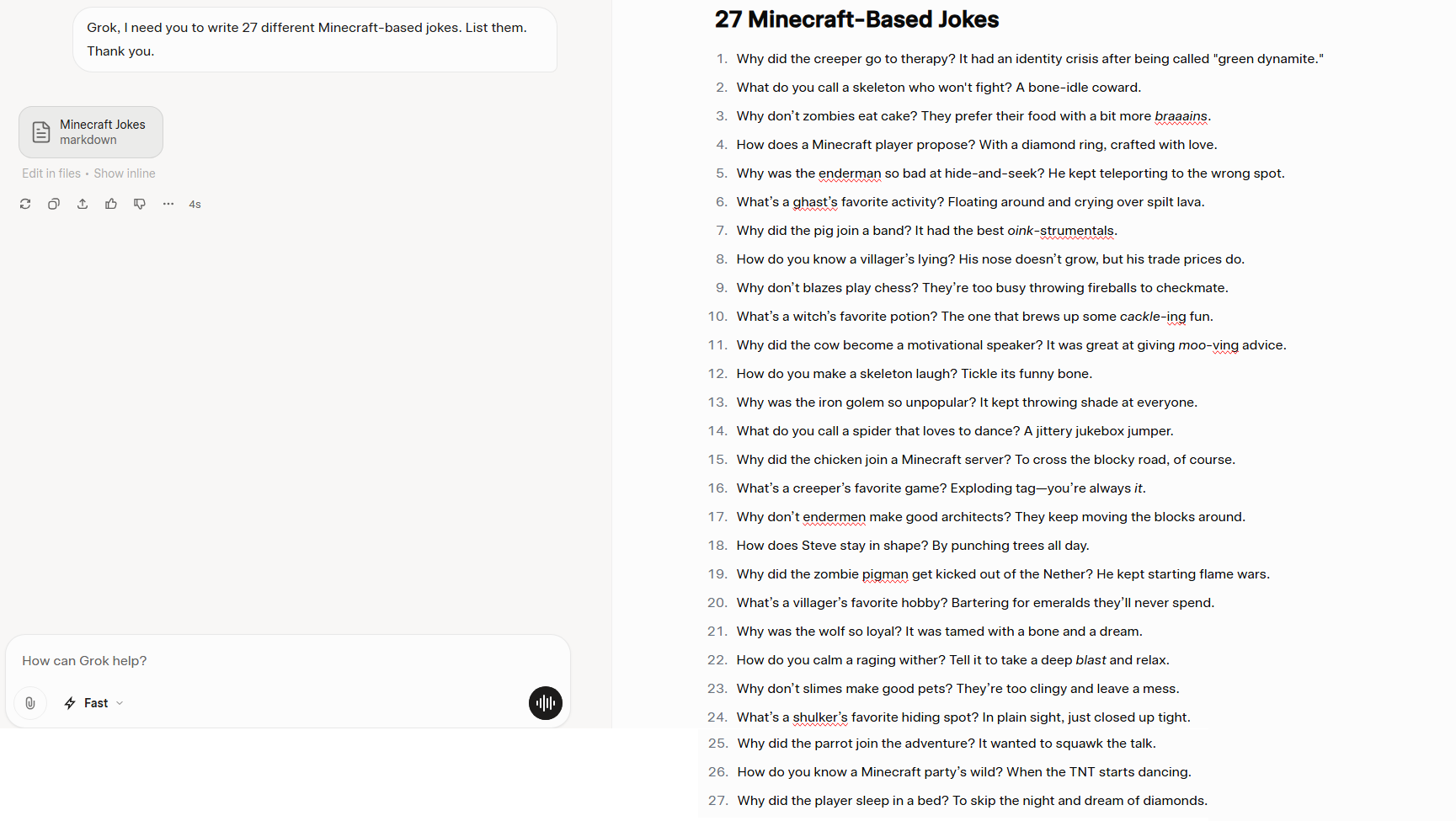Click the 4s response time label
1456x821 pixels.
pyautogui.click(x=195, y=205)
